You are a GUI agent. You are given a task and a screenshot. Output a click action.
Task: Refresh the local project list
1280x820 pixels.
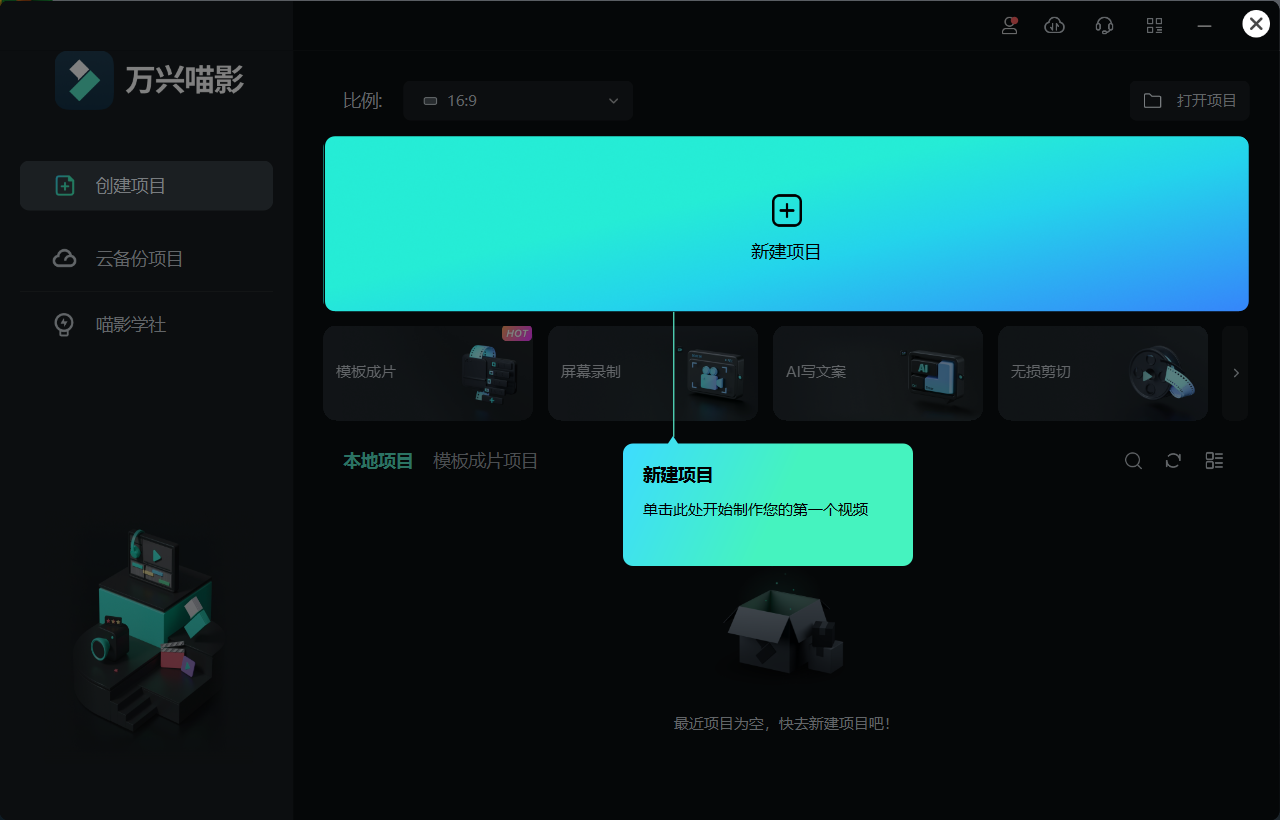click(1172, 460)
